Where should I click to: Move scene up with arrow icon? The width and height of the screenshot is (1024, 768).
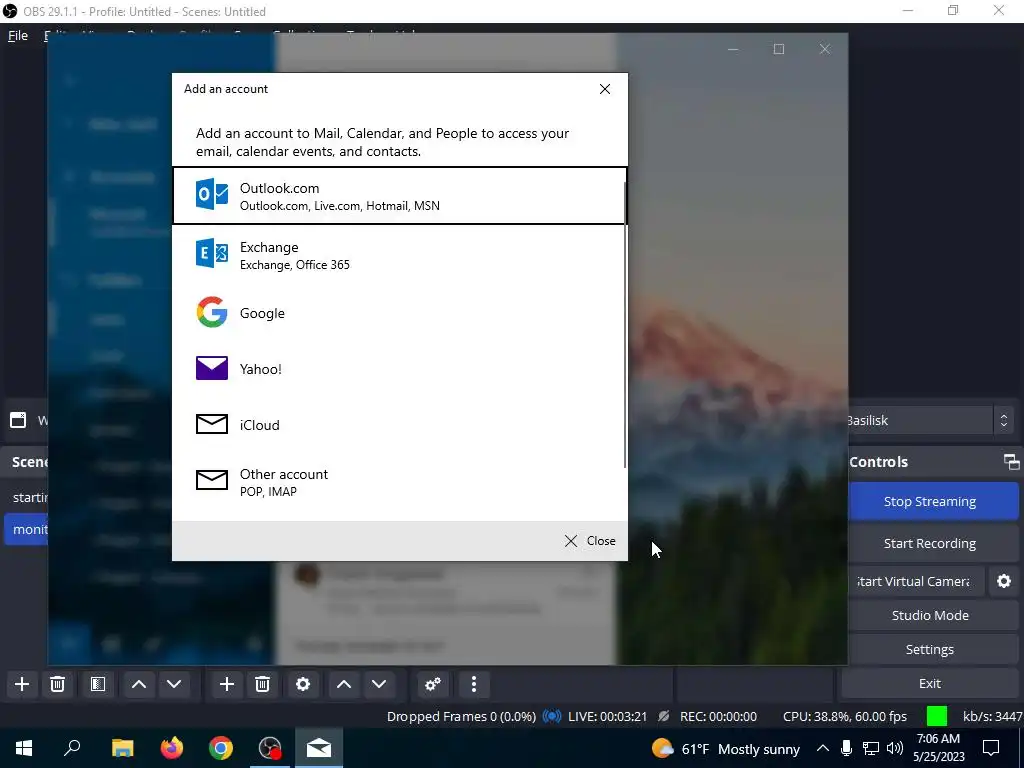(138, 684)
